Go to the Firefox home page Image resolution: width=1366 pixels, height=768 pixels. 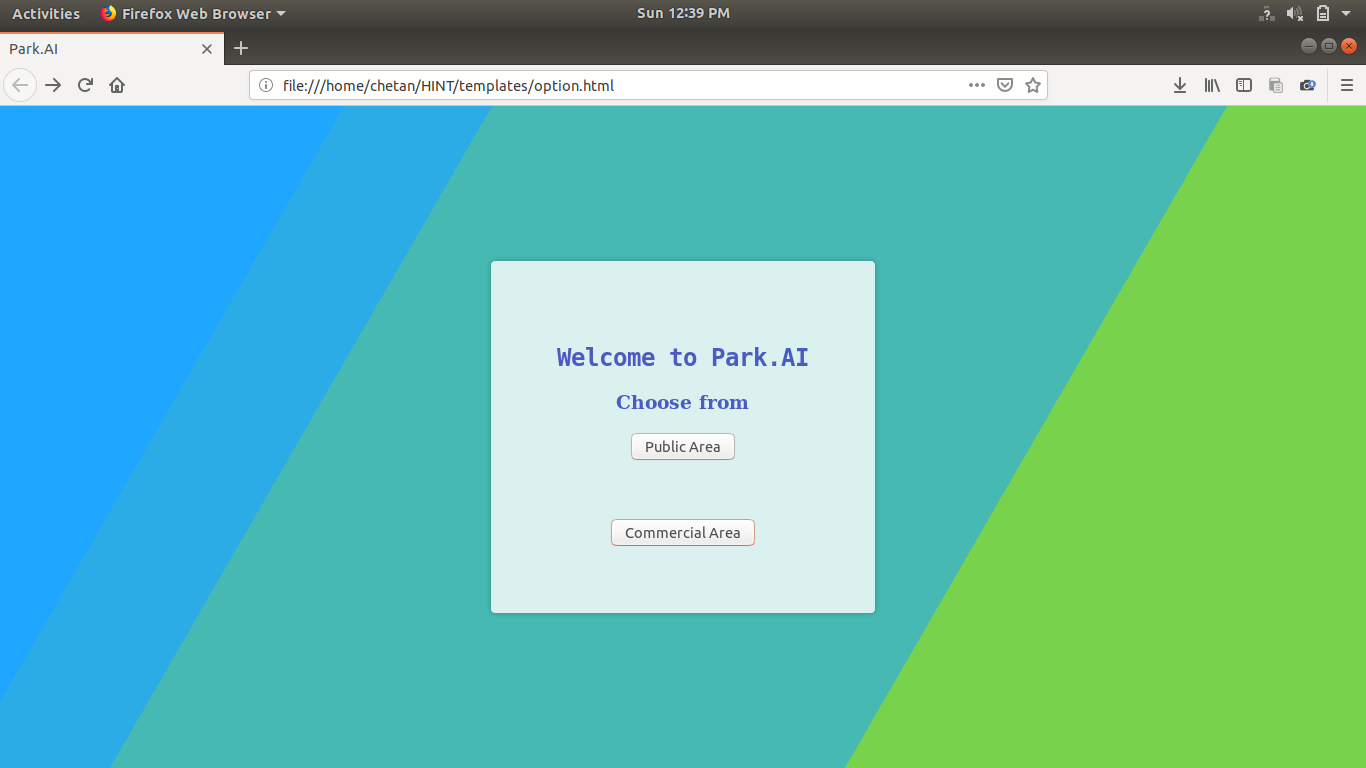tap(116, 85)
